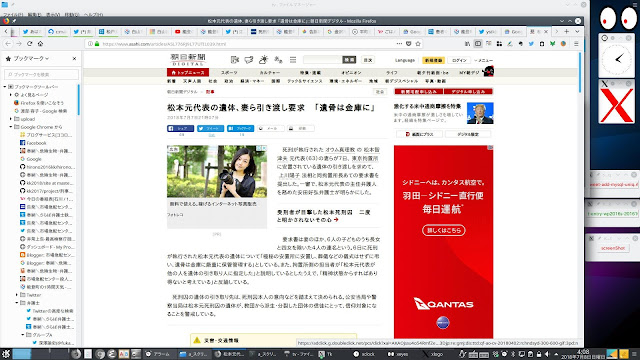Close the active article tab

point(546,31)
